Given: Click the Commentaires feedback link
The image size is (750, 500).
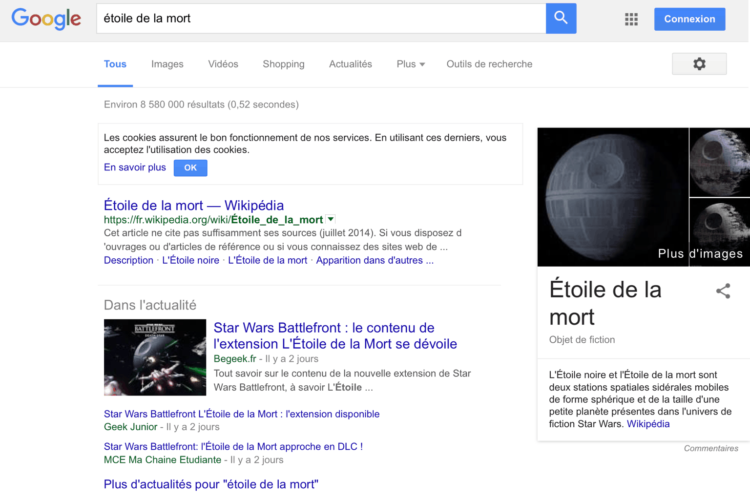Looking at the screenshot, I should 711,448.
